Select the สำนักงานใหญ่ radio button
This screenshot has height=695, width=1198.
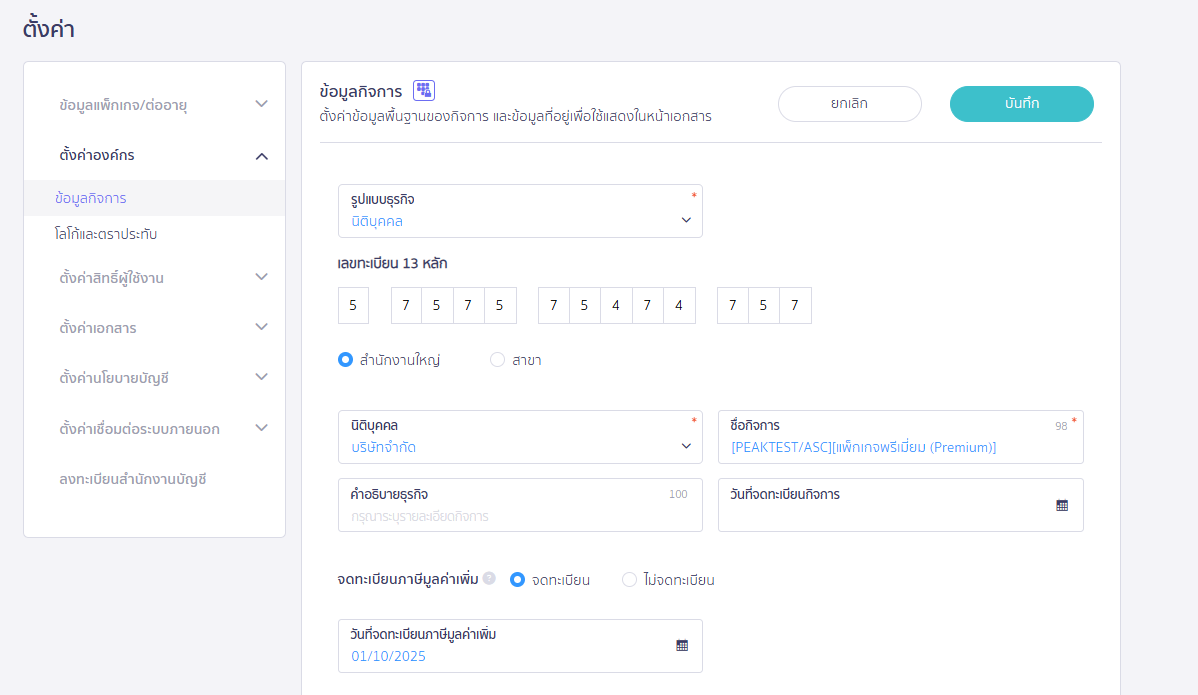point(346,360)
